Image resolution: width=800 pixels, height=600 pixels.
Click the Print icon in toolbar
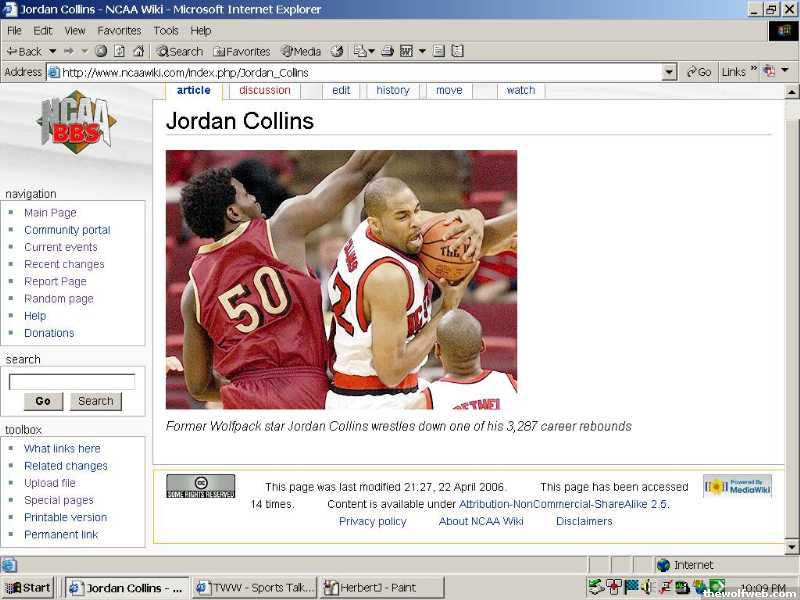tap(387, 51)
